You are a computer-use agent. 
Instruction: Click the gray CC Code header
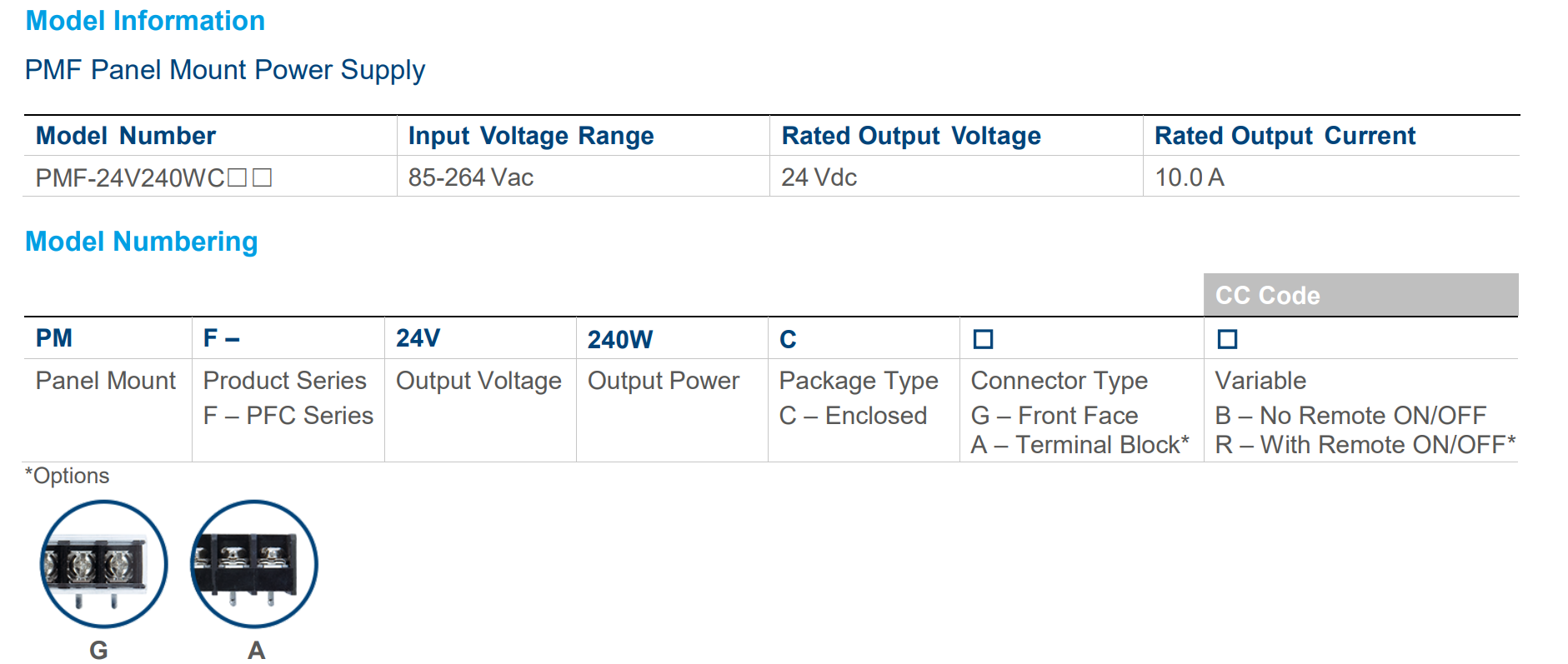coord(1360,295)
